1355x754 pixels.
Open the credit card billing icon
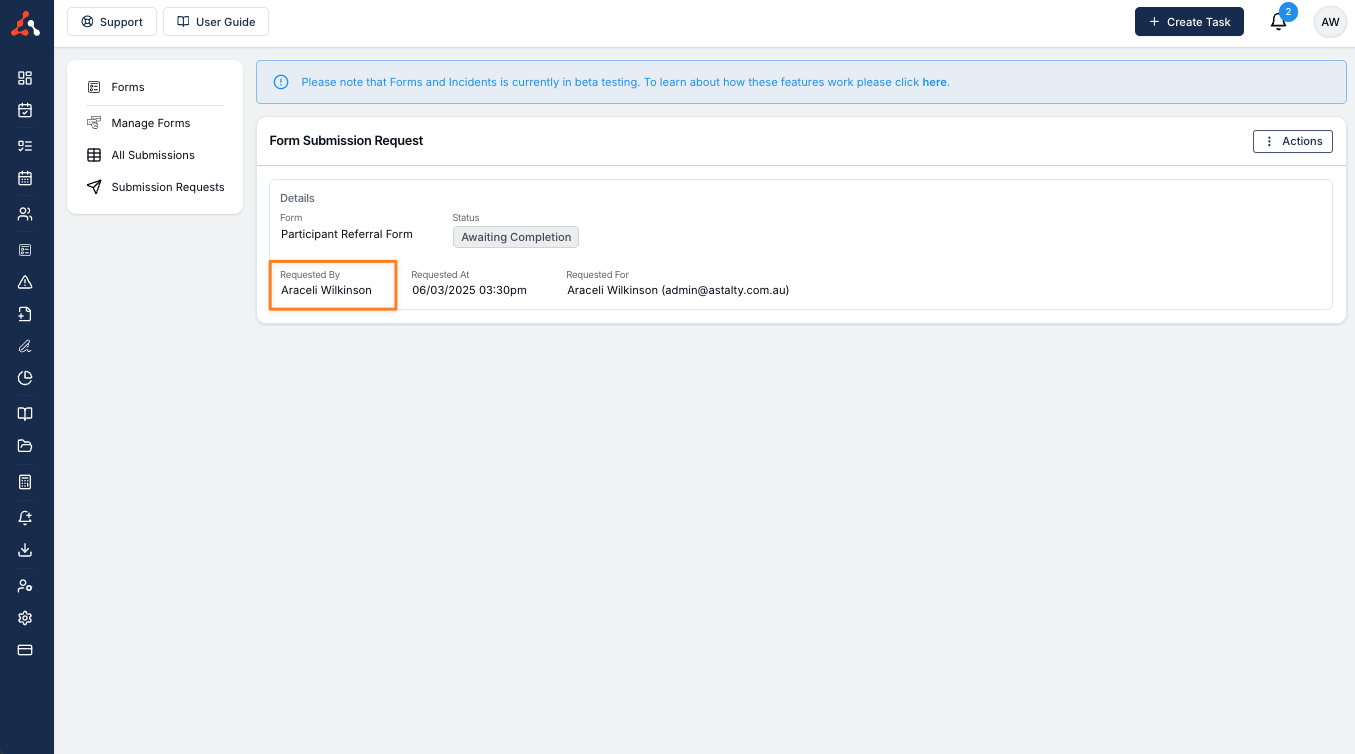[25, 650]
